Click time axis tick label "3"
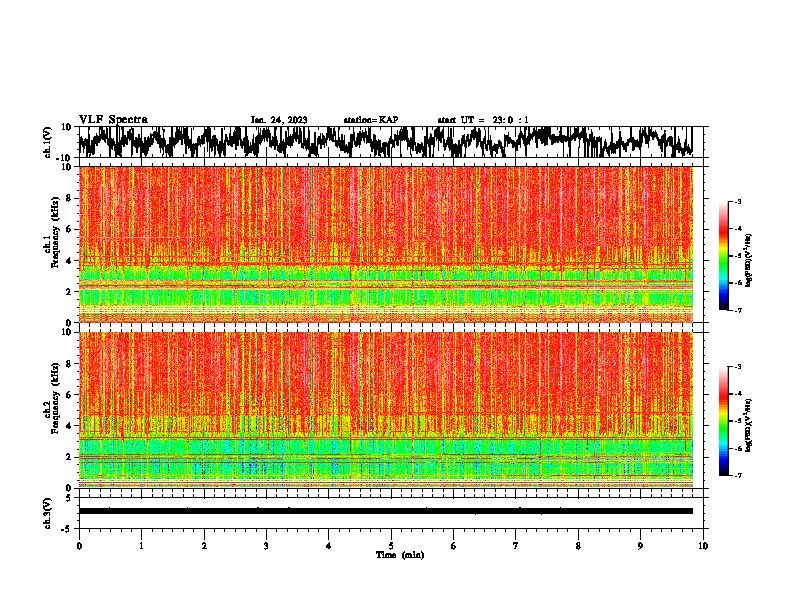792x612 pixels. pos(266,546)
